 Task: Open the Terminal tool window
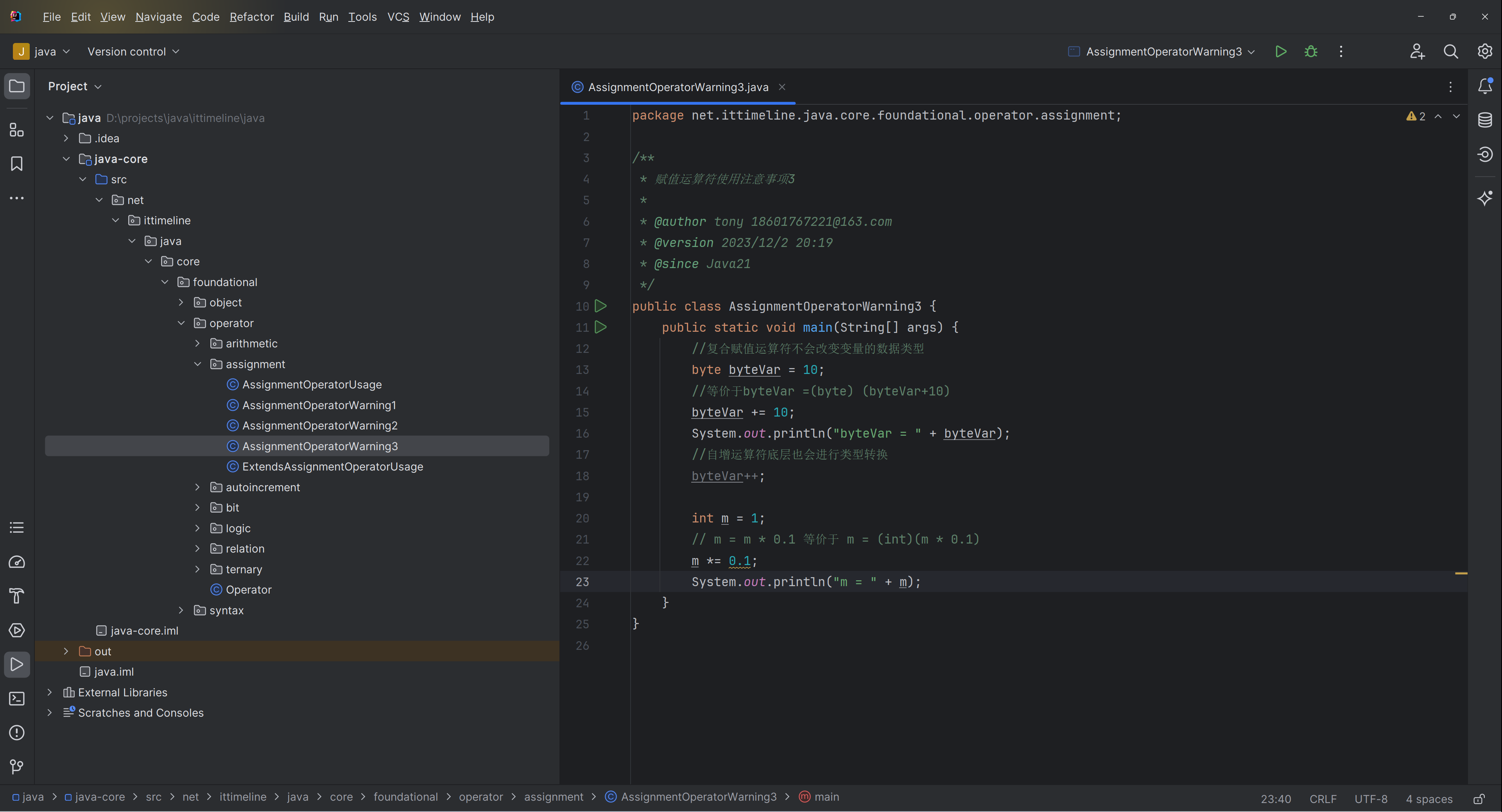17,698
